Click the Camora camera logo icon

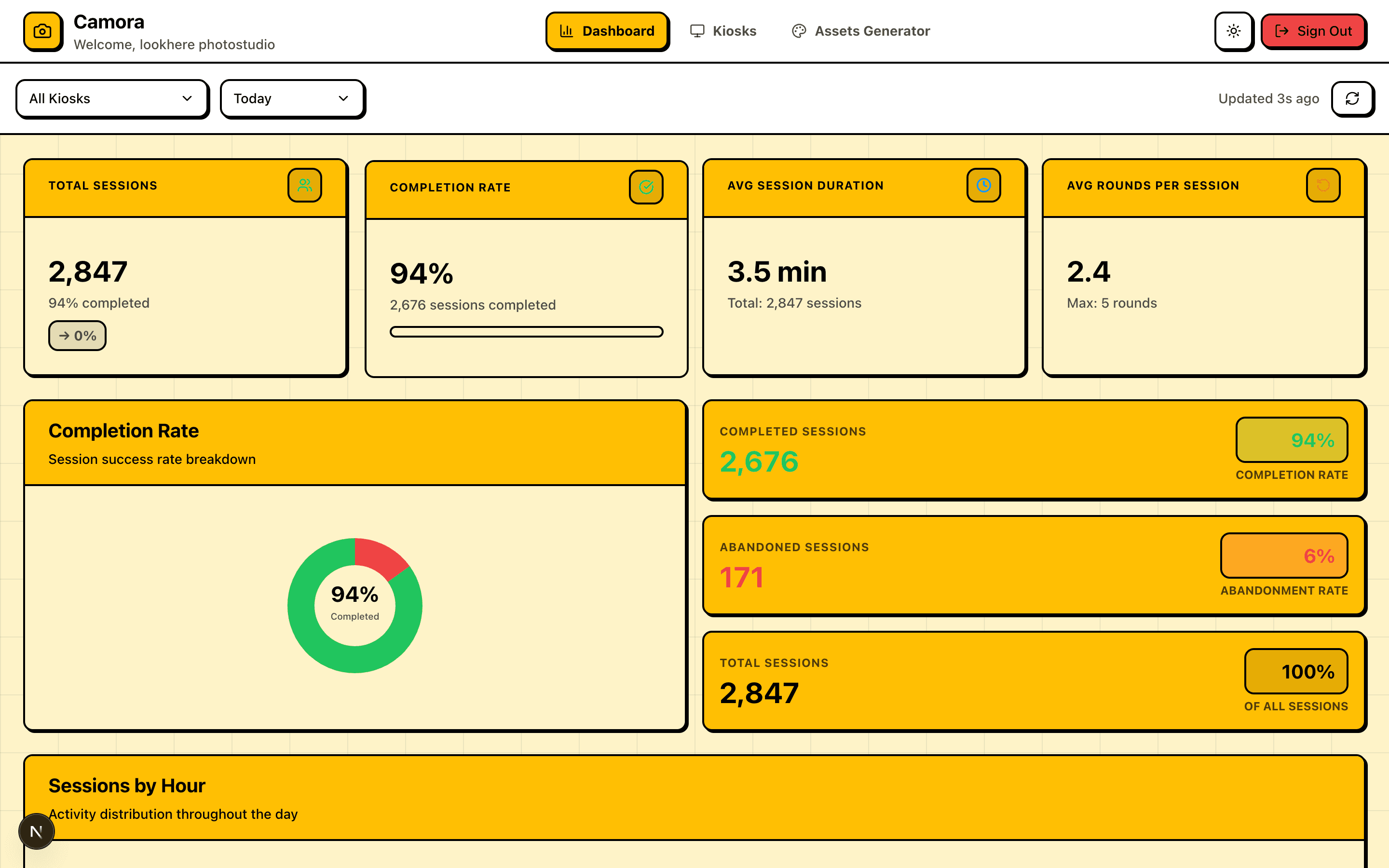(x=42, y=31)
